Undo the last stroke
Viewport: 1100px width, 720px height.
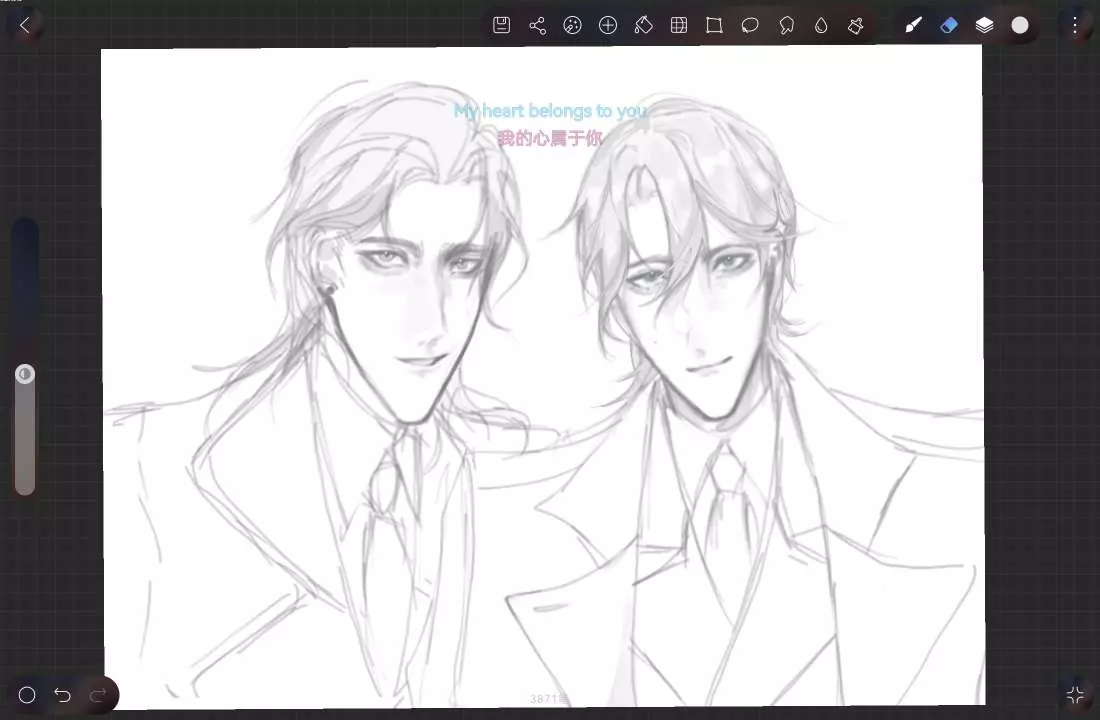click(x=62, y=695)
